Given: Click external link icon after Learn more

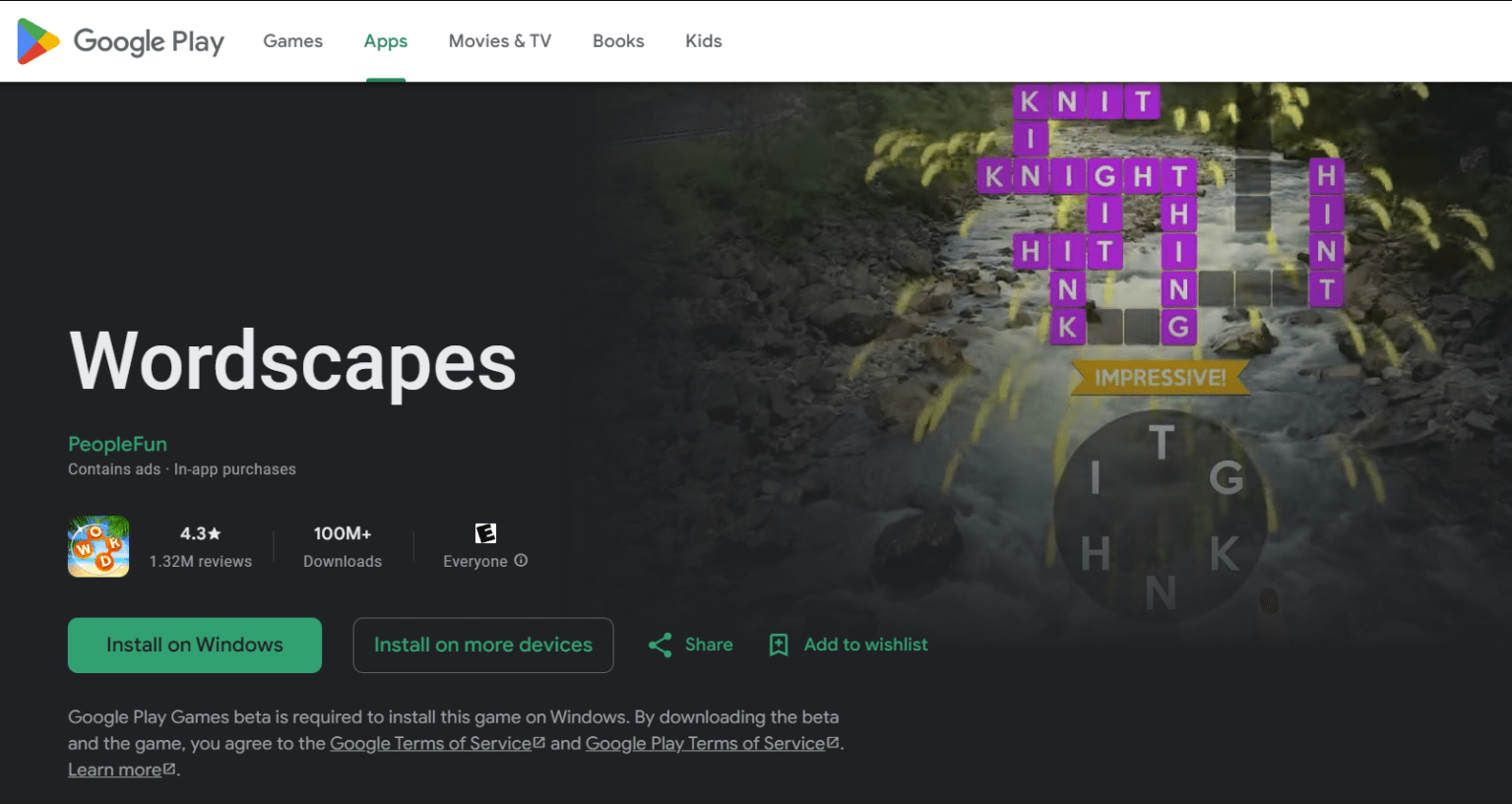Looking at the screenshot, I should tap(169, 770).
